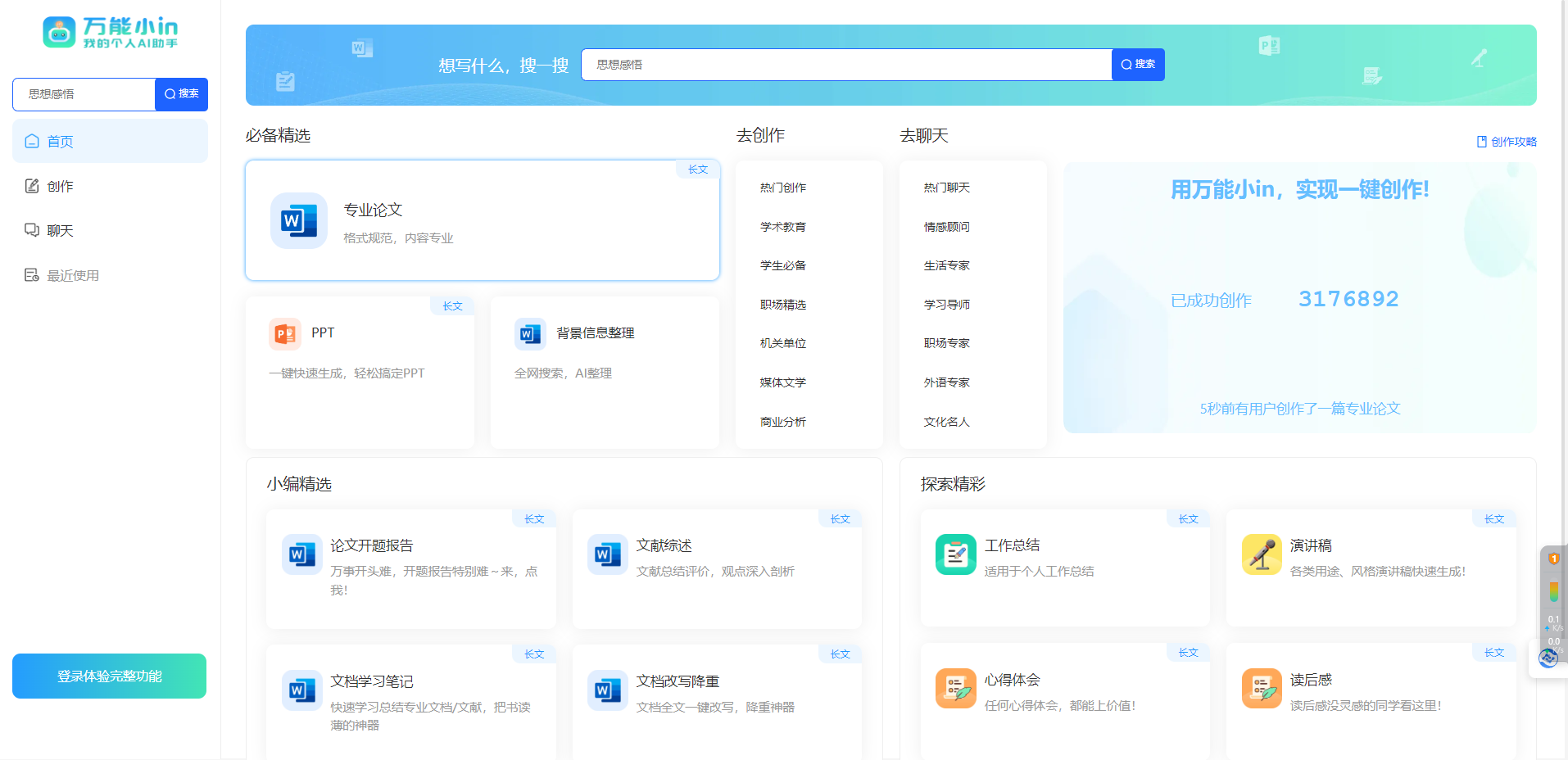The image size is (1568, 760).
Task: Click the sidebar search input field
Action: (83, 94)
